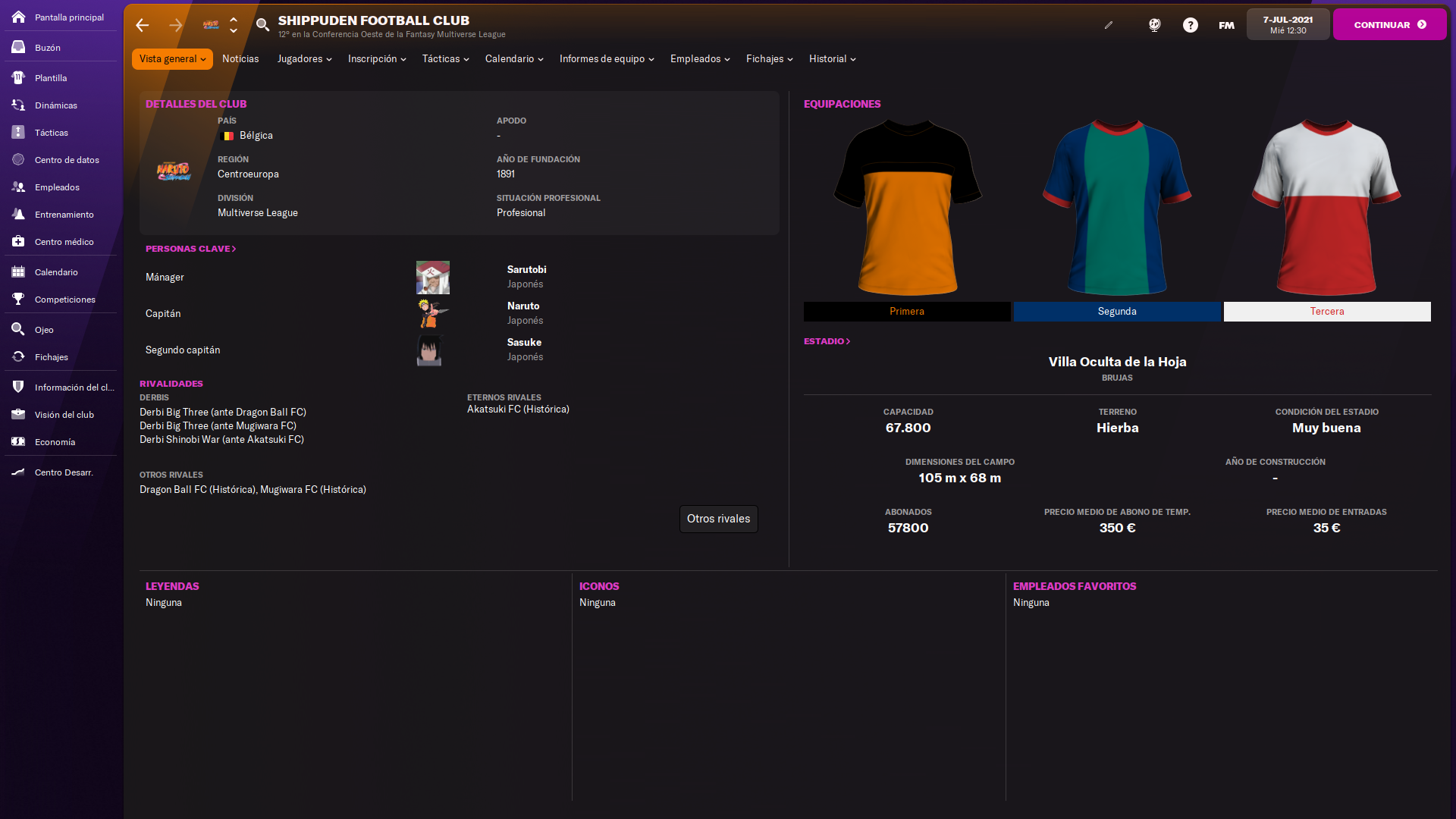Screen dimensions: 1456x819
Task: Click the club switcher up-down chevrons
Action: pyautogui.click(x=234, y=25)
